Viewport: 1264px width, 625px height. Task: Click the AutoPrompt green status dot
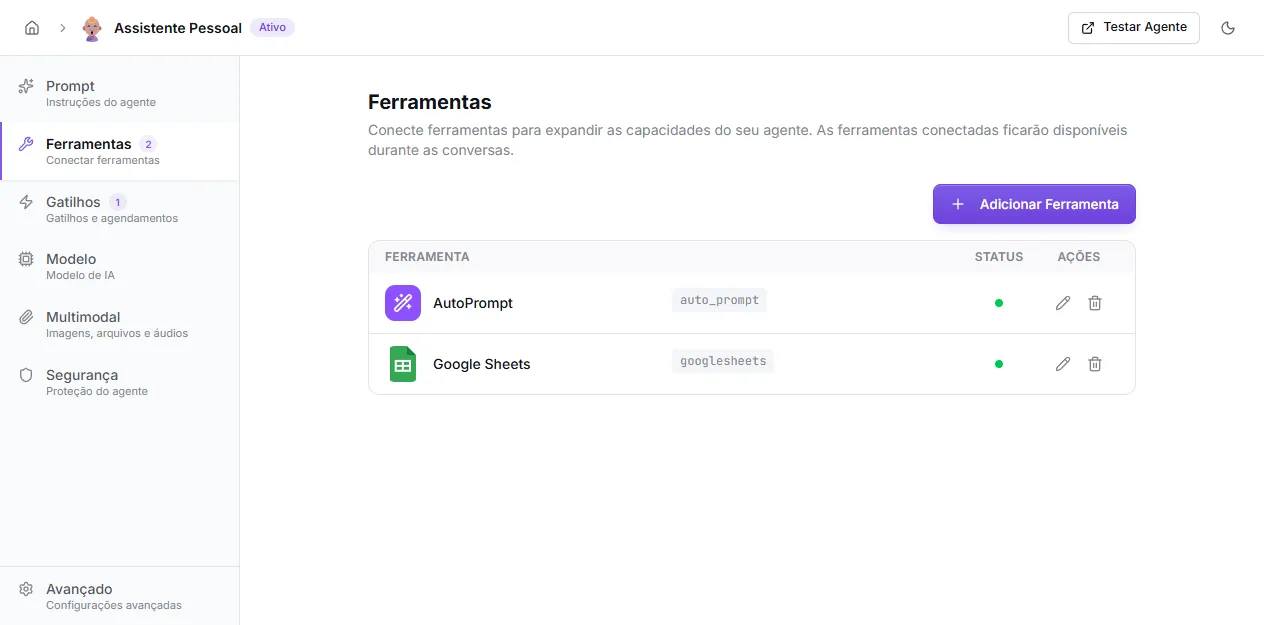[x=999, y=303]
